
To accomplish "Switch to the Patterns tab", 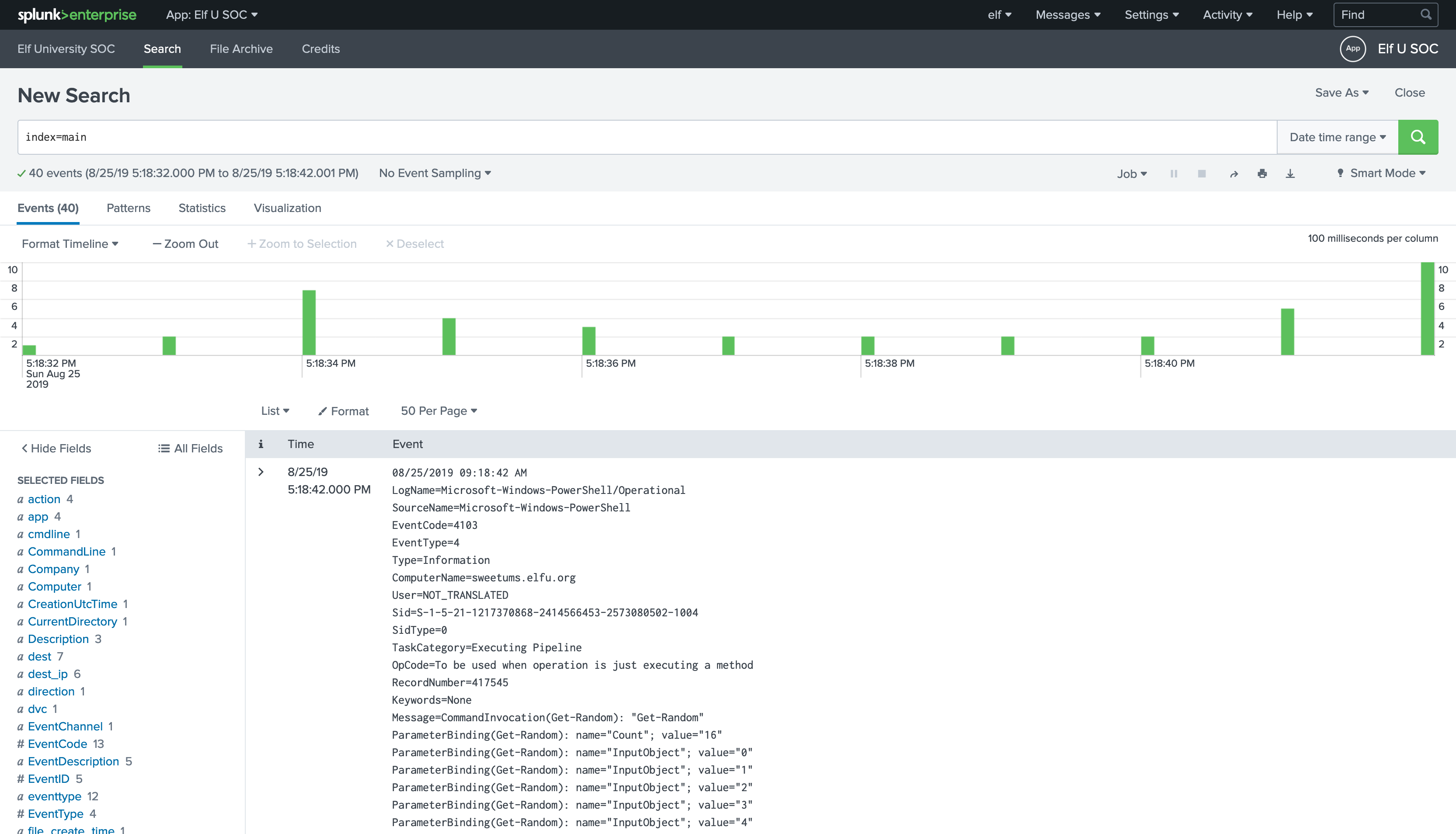I will pyautogui.click(x=128, y=208).
